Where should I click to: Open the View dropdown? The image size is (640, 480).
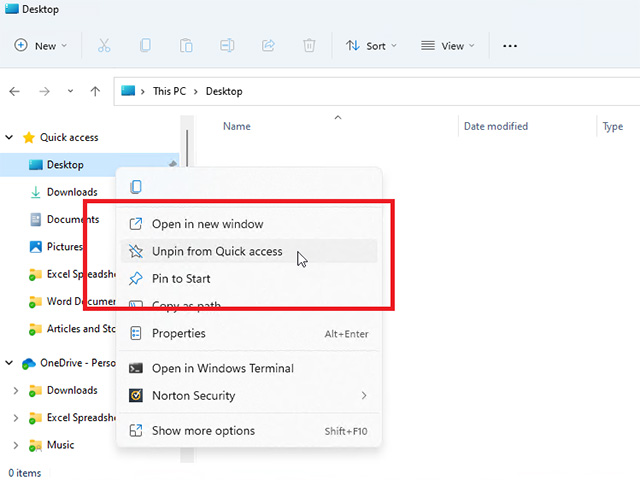point(448,45)
